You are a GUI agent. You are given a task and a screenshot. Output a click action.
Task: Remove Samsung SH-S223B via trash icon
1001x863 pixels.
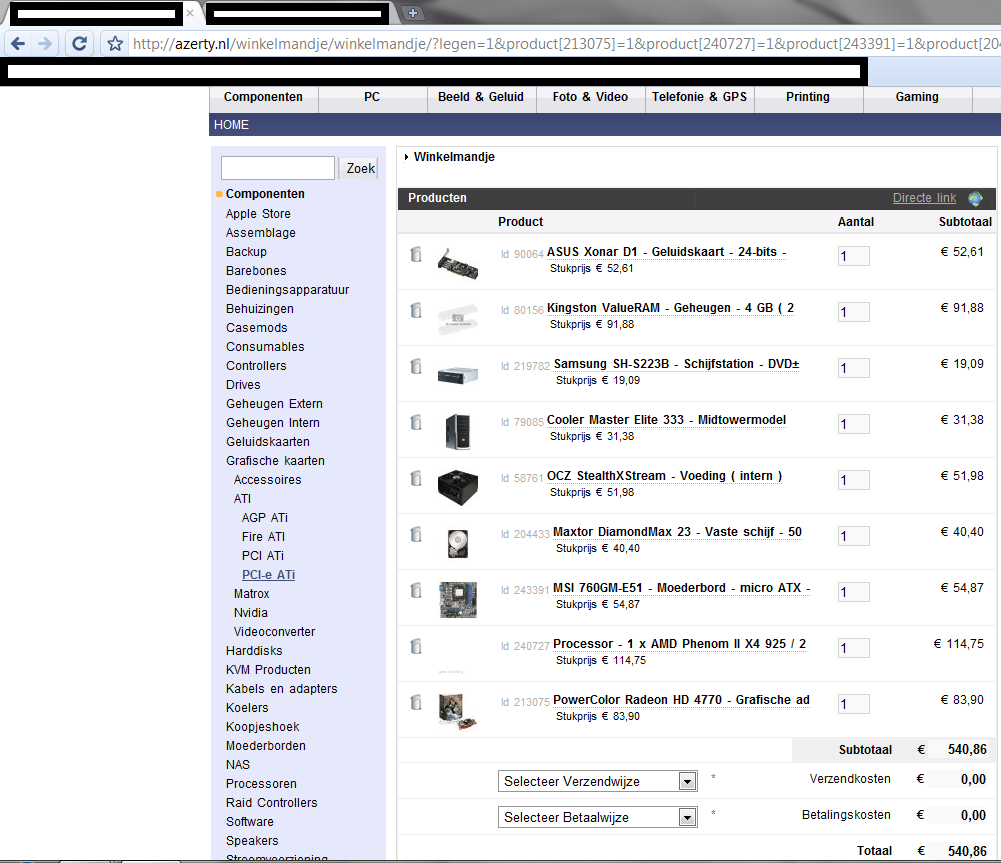coord(416,366)
